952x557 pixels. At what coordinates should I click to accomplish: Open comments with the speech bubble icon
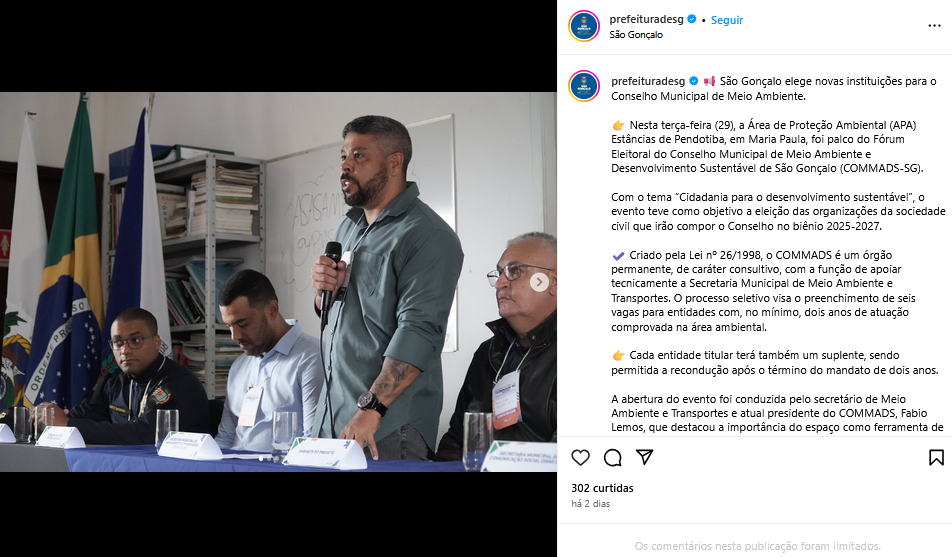[x=613, y=457]
